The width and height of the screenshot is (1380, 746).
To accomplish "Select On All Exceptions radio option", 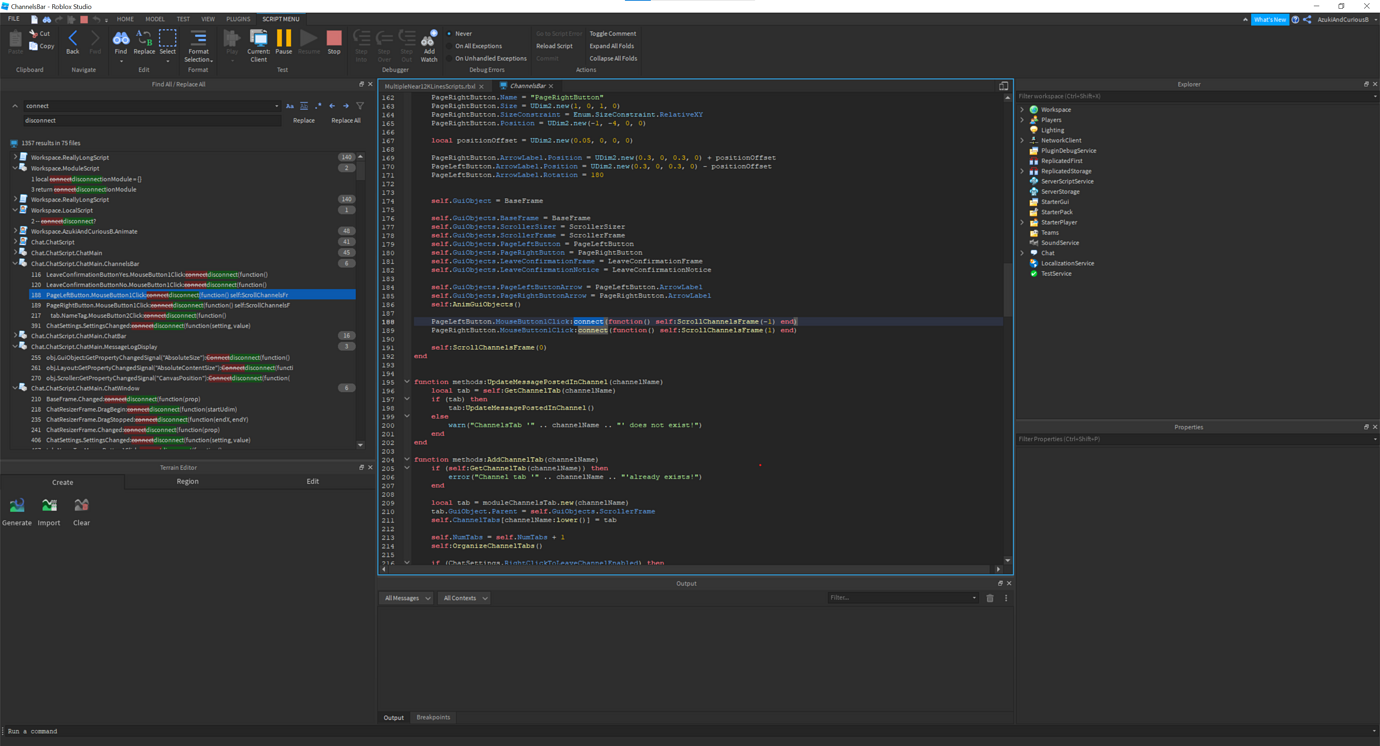I will (476, 46).
